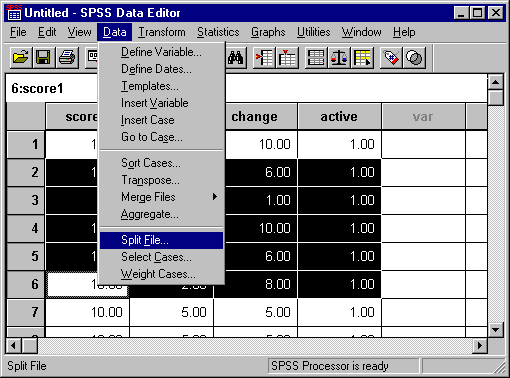Click the active column header
The height and width of the screenshot is (378, 510).
pos(339,117)
